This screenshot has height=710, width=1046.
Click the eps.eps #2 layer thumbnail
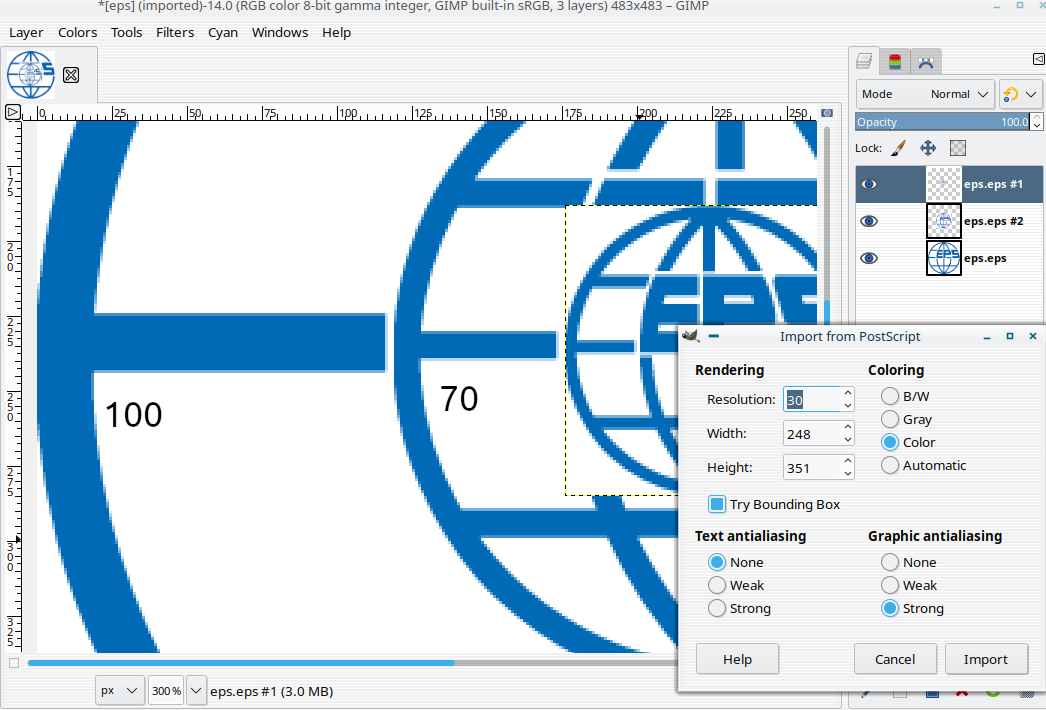tap(943, 221)
